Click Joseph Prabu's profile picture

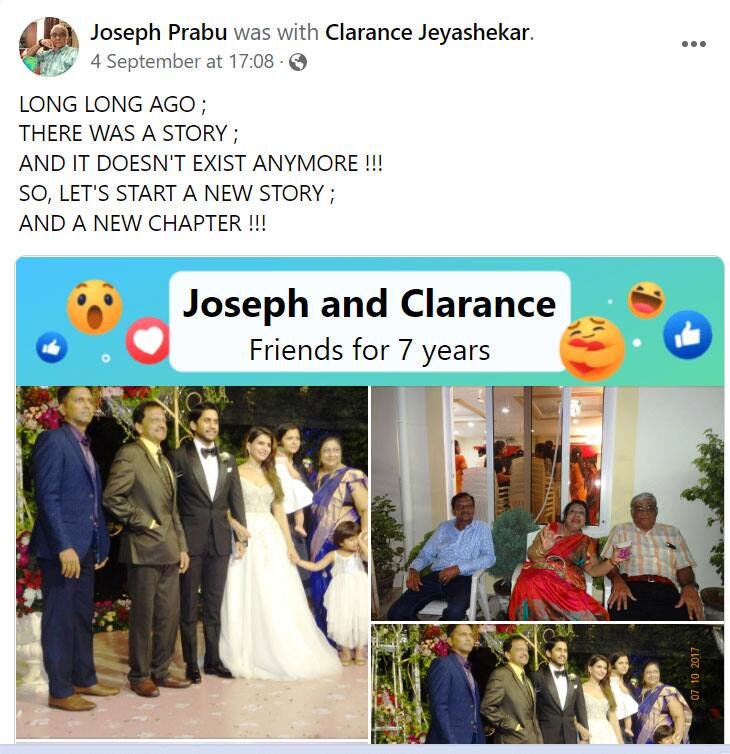[49, 47]
